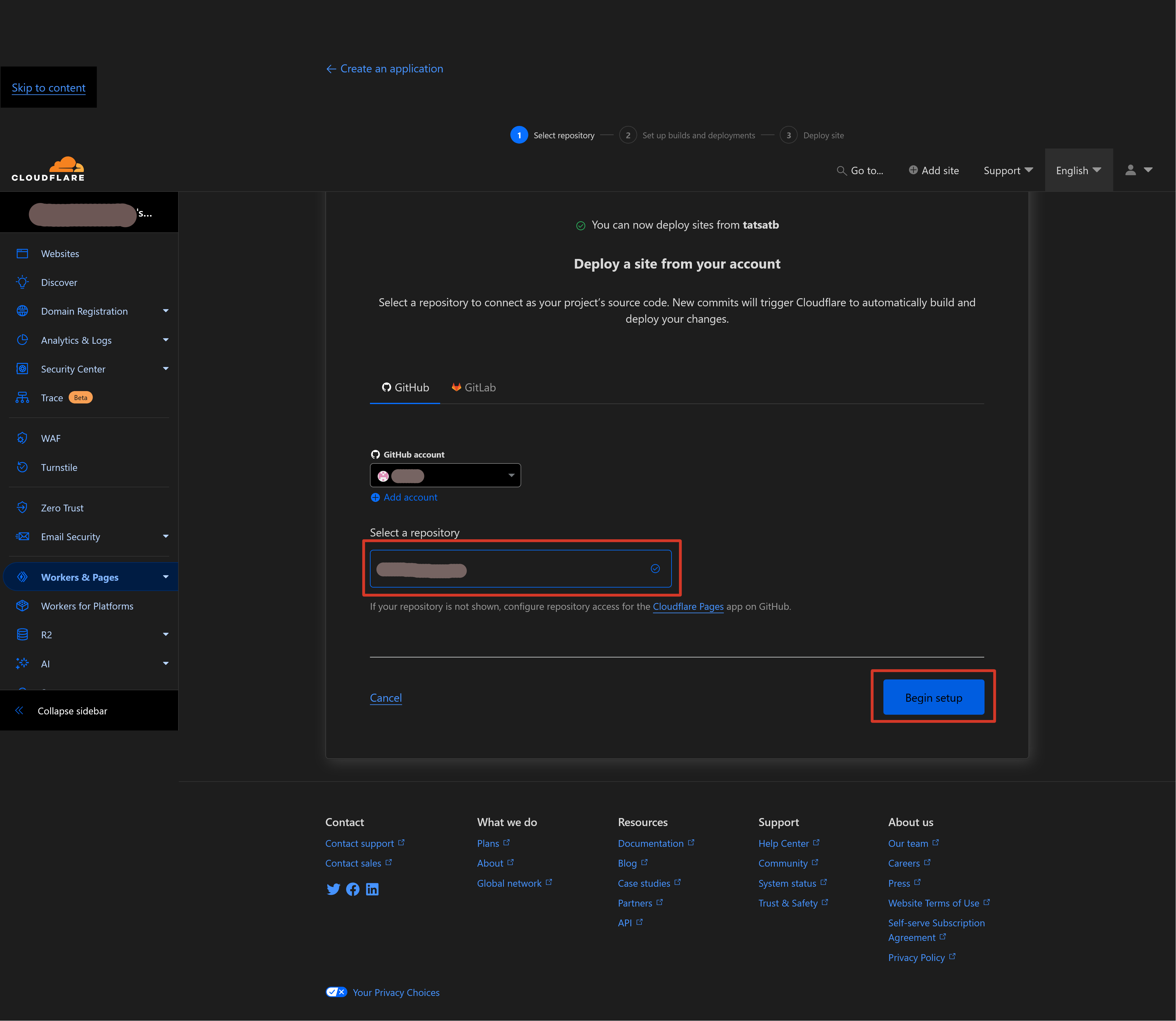Click the Cloudflare logo
Image resolution: width=1176 pixels, height=1021 pixels.
(x=48, y=168)
